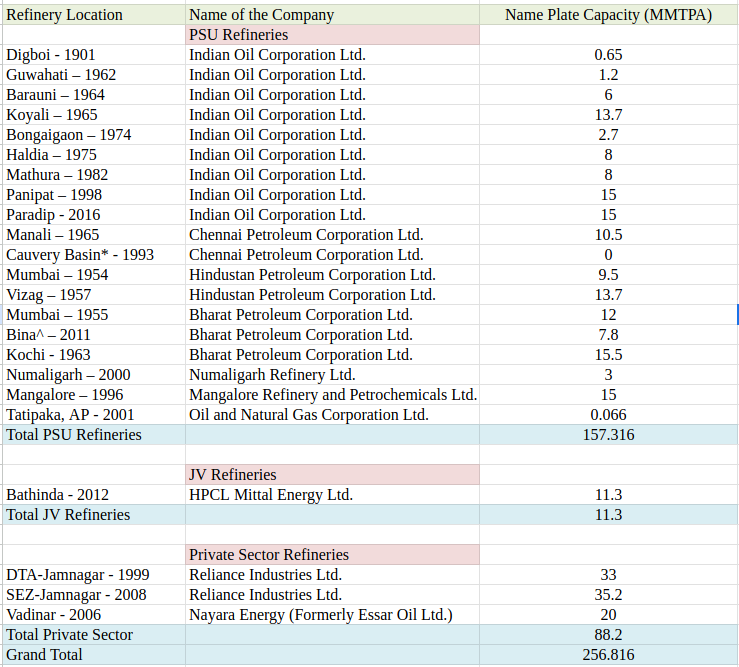Click the 'Mumbai – 1955' cell
This screenshot has height=667, width=739.
coord(94,315)
